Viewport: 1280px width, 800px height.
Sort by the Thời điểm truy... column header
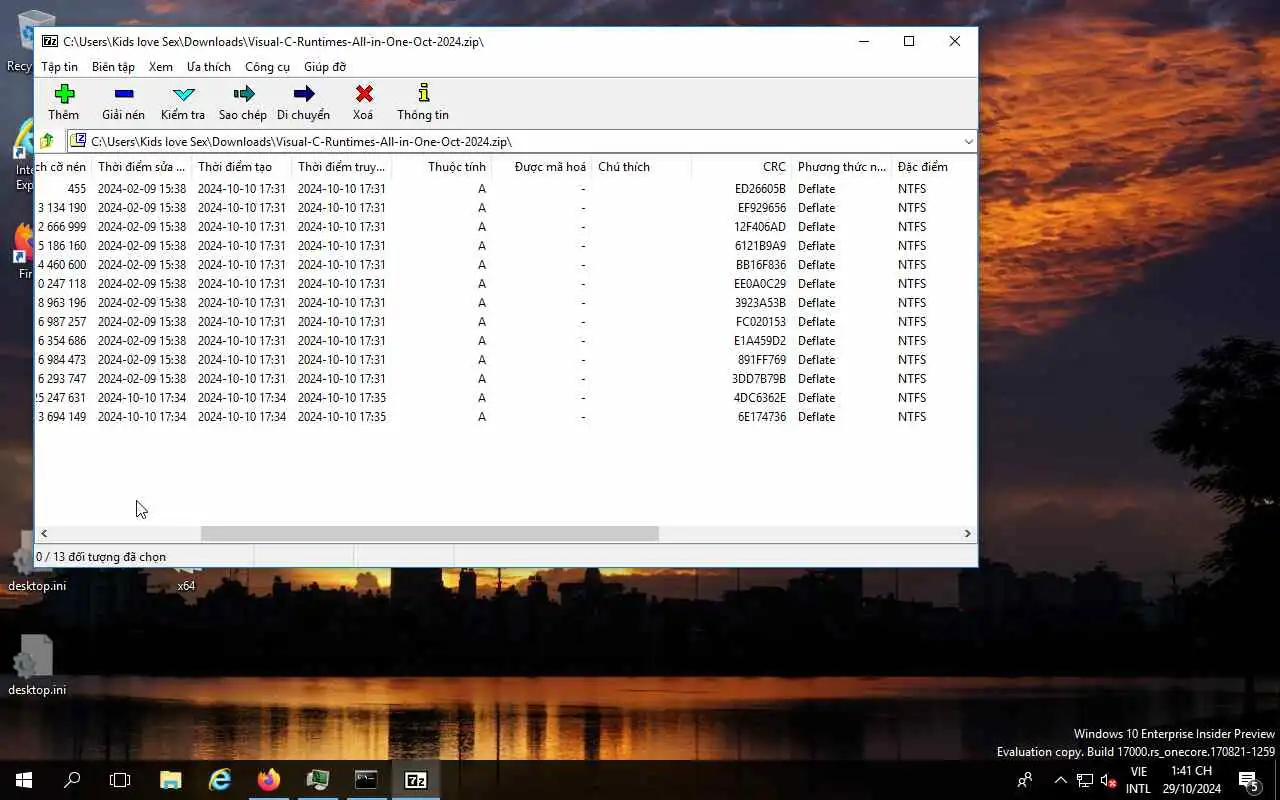click(x=341, y=167)
